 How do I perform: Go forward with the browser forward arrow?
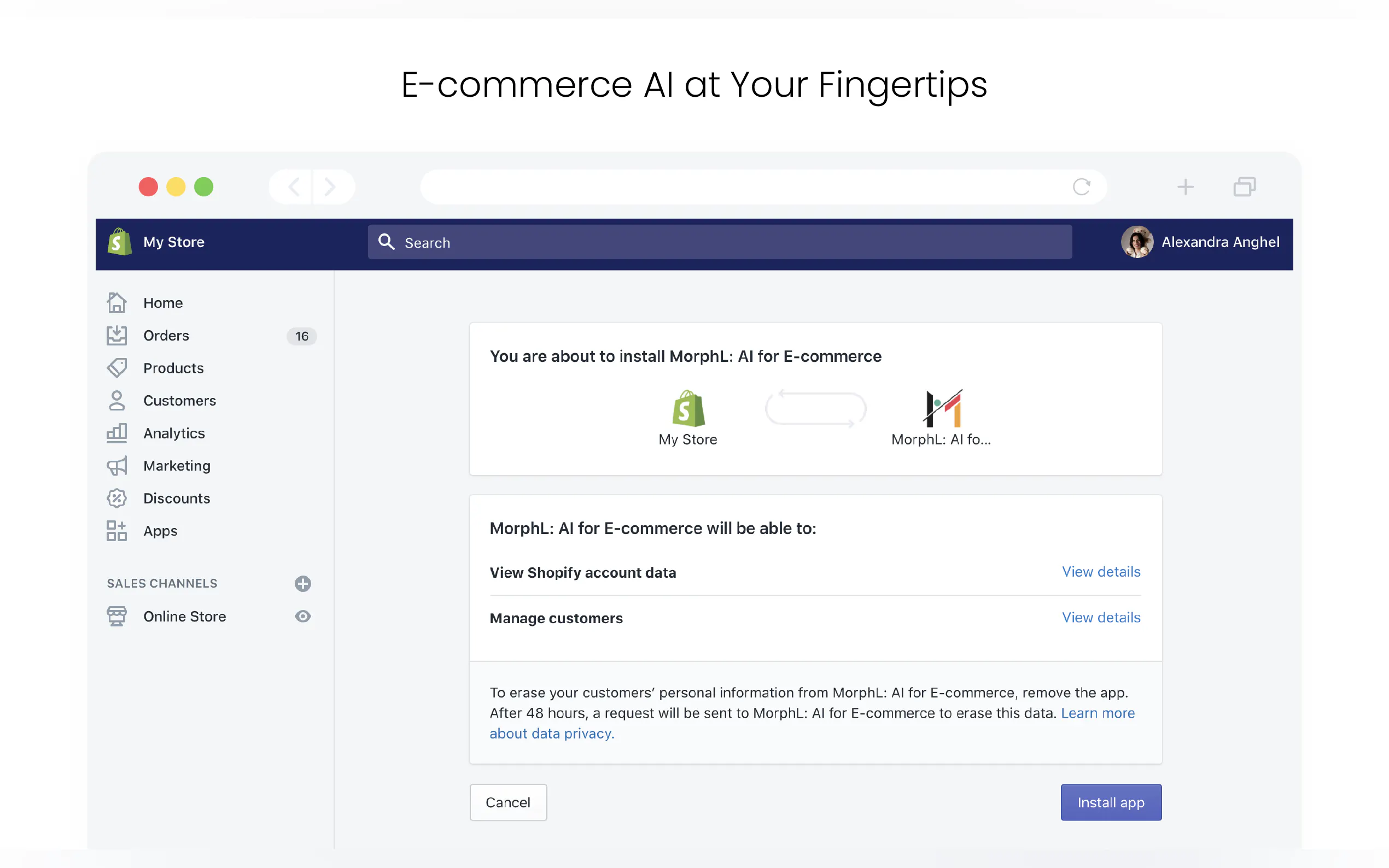330,186
